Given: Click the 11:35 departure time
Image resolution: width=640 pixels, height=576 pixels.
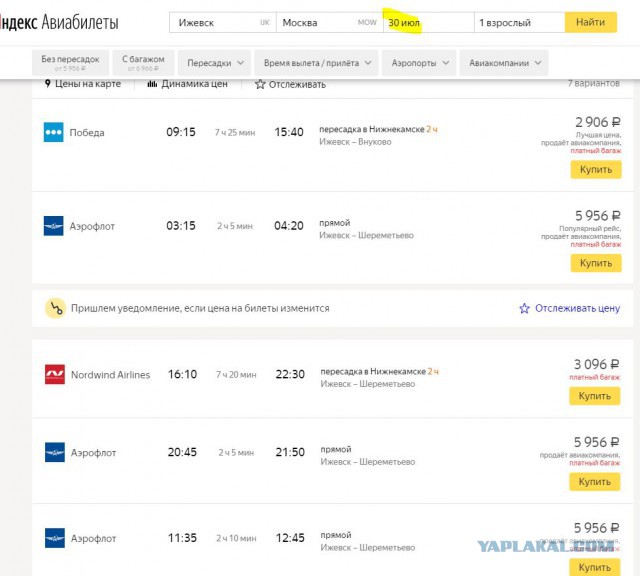Looking at the screenshot, I should click(182, 538).
